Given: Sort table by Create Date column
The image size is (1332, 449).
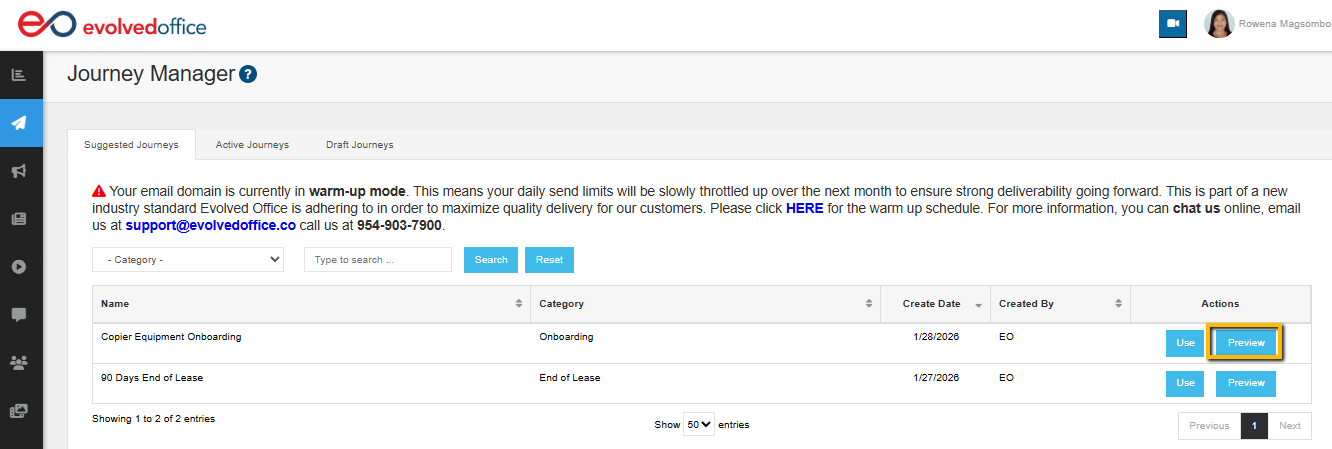Looking at the screenshot, I should coord(934,304).
